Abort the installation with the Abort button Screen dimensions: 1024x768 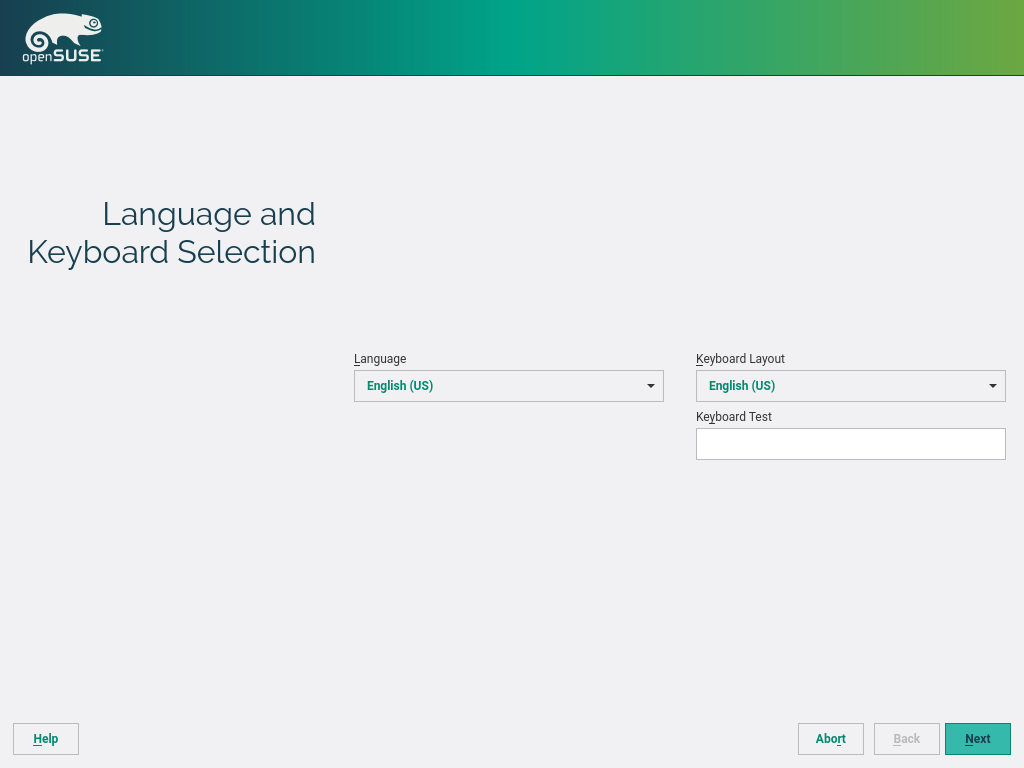coord(830,739)
